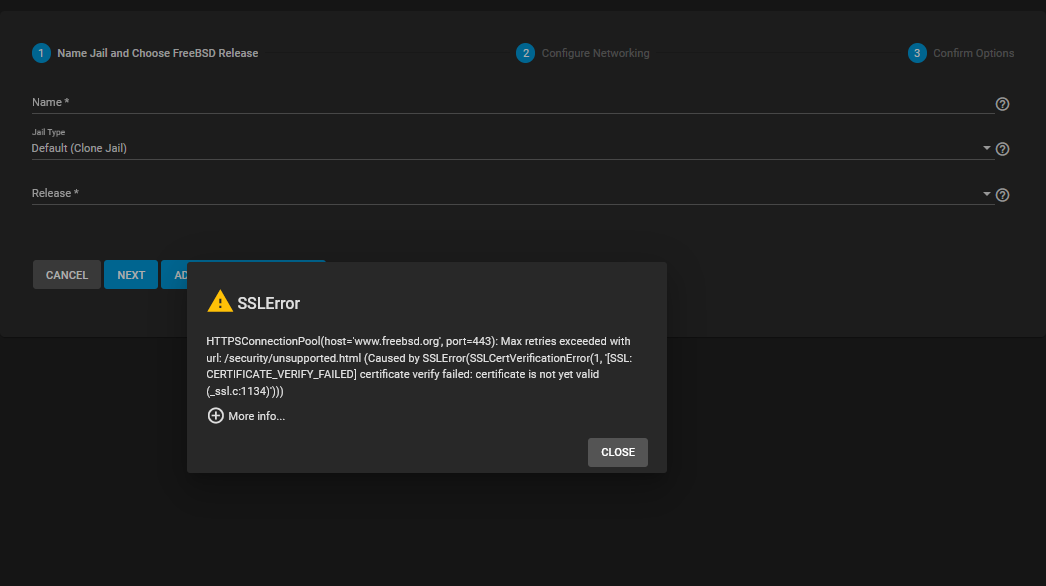The height and width of the screenshot is (586, 1046).
Task: Select the Default (Clone Jail) value
Action: (80, 148)
